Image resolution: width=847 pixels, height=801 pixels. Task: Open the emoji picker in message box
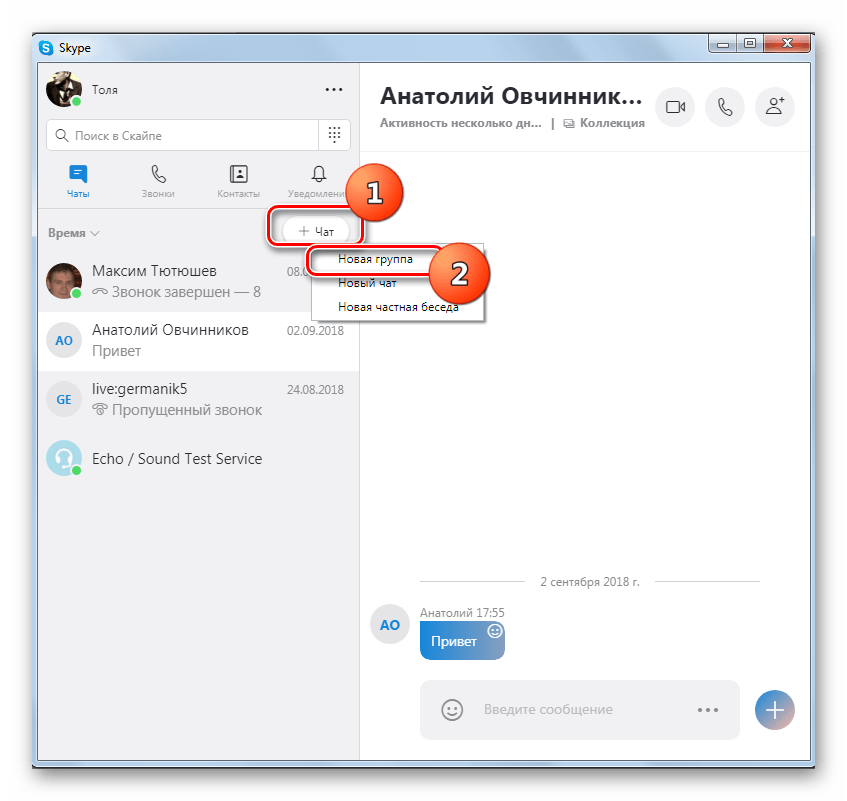pyautogui.click(x=452, y=710)
